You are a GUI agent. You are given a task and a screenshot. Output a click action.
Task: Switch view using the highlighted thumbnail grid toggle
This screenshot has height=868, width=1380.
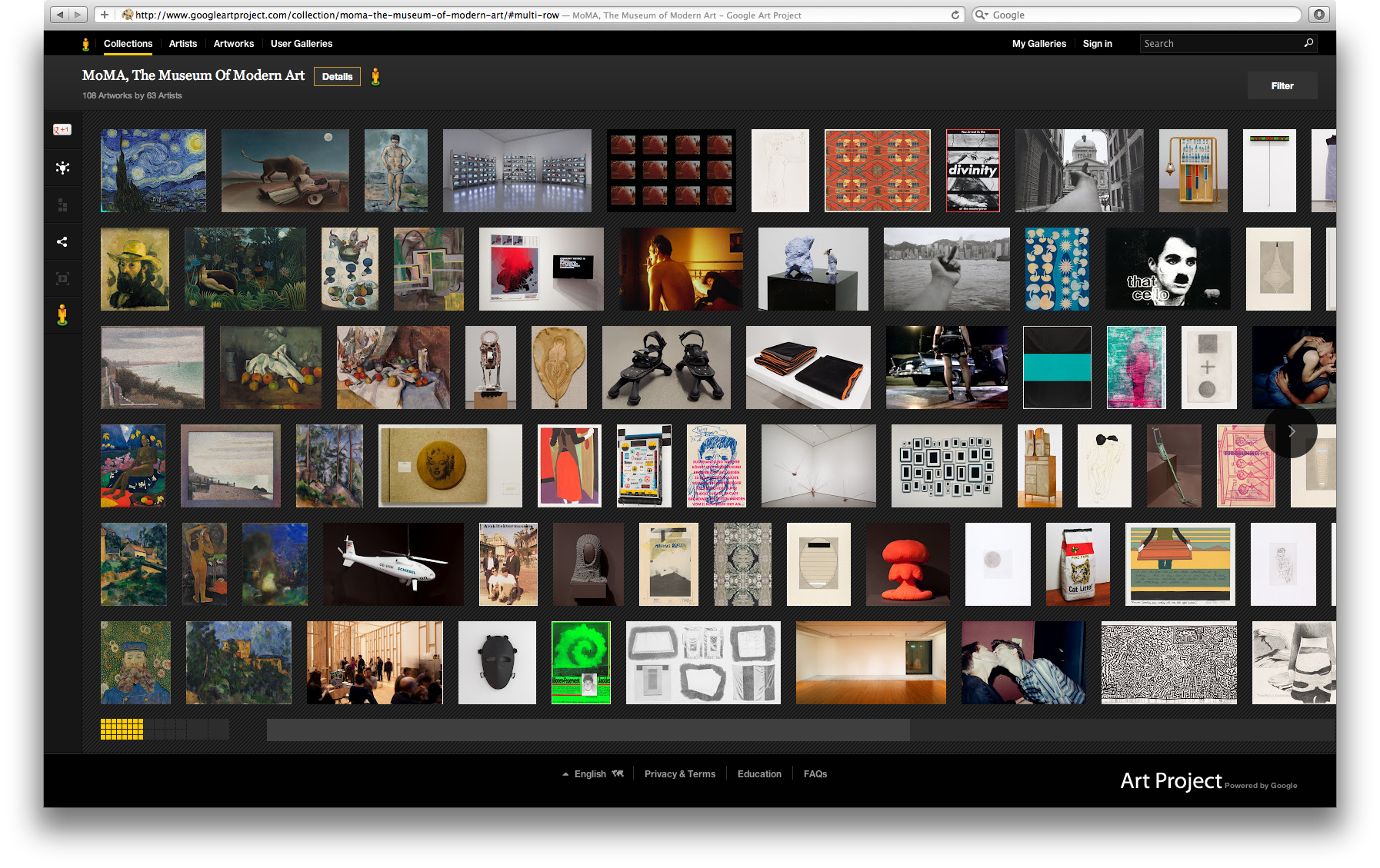(x=121, y=727)
